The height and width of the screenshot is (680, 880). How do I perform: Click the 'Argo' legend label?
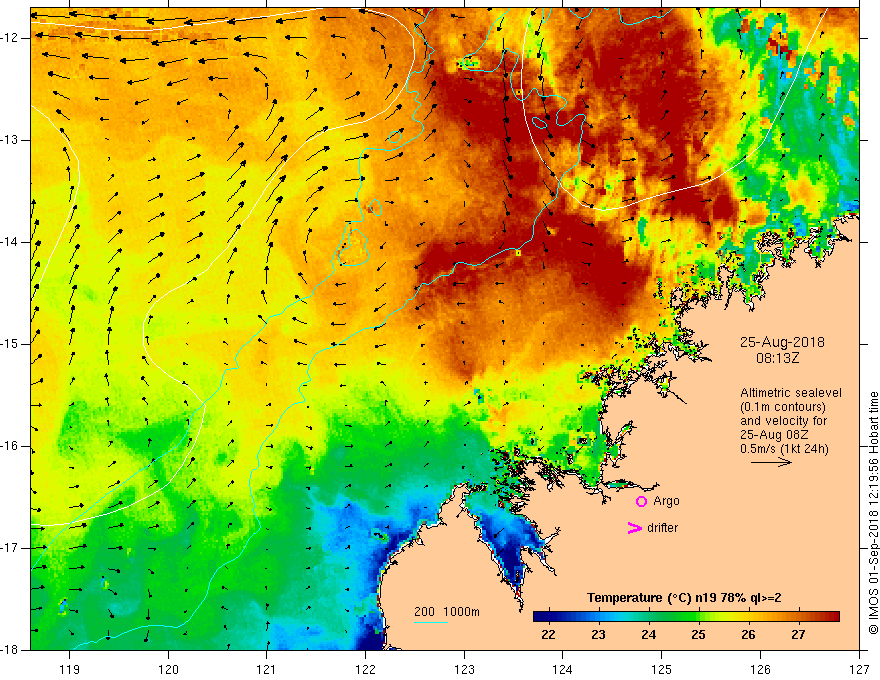666,501
